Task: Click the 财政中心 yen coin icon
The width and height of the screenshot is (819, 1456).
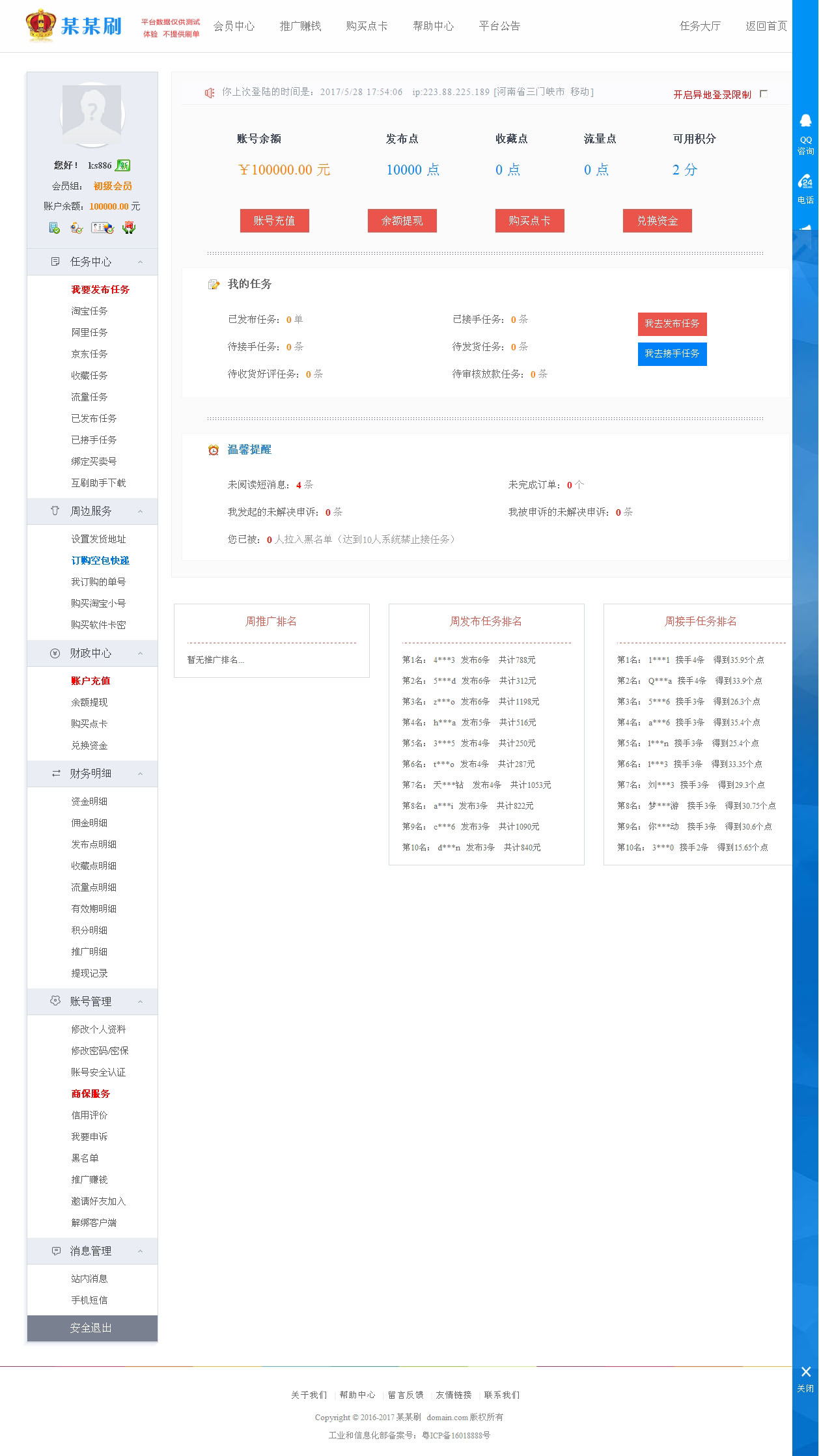Action: [55, 653]
